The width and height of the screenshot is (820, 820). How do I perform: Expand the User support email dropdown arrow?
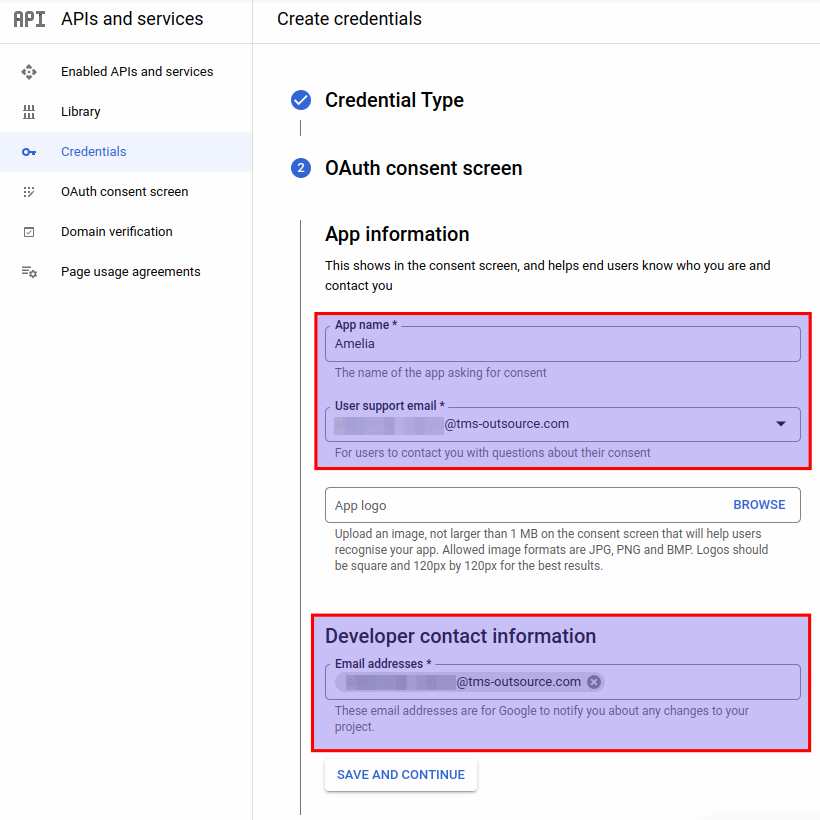point(780,424)
